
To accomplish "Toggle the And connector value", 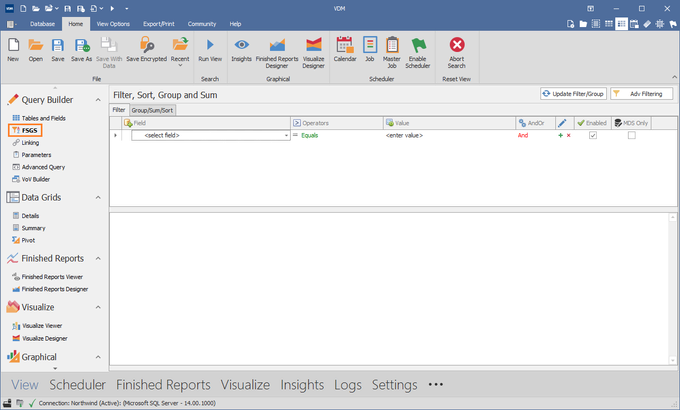I will point(523,135).
